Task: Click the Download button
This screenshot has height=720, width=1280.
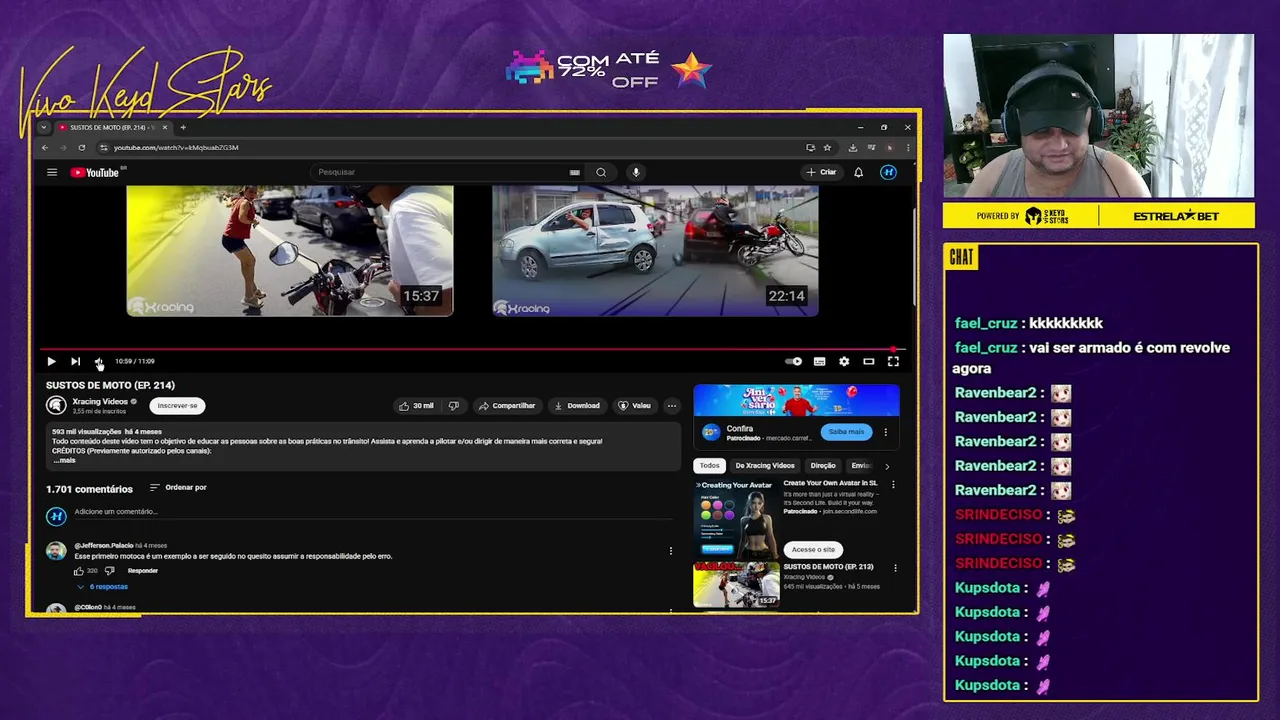Action: click(577, 405)
